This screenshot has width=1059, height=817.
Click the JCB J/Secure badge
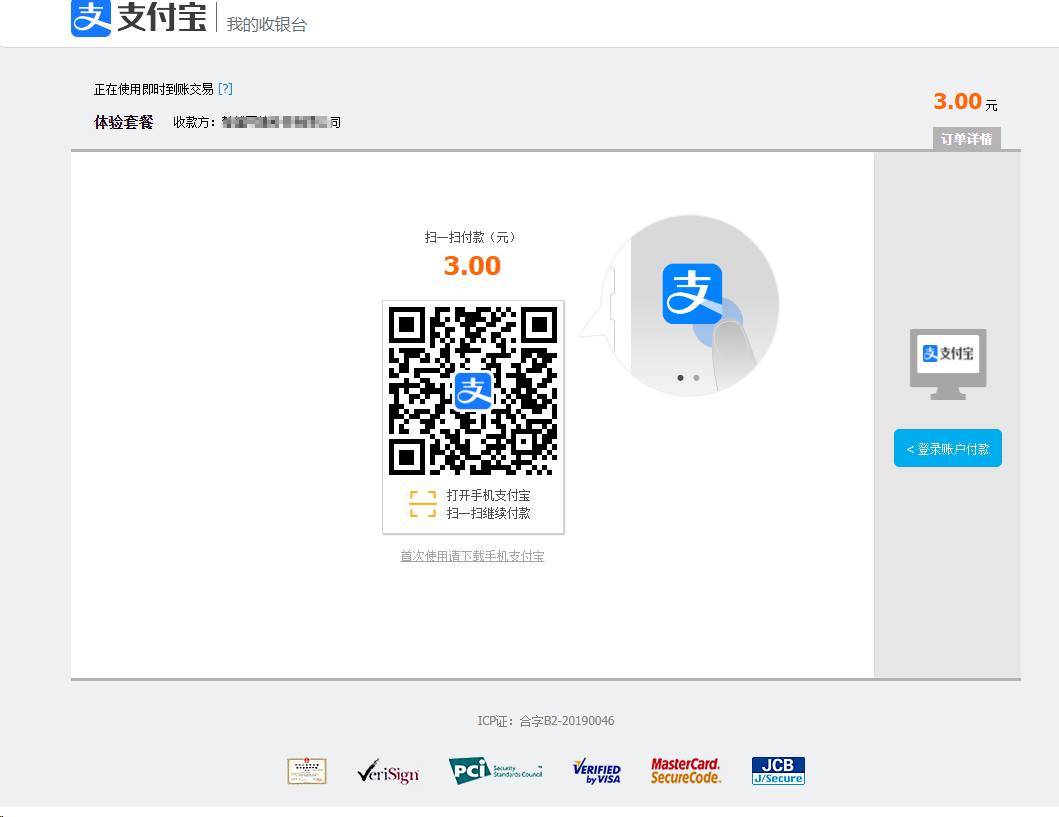[778, 771]
